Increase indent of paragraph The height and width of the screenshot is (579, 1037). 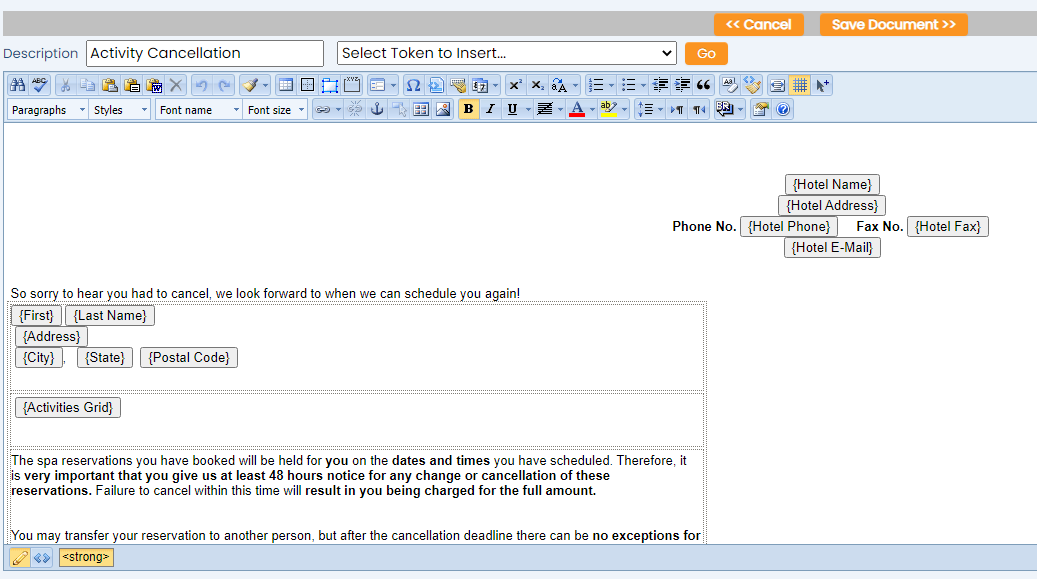point(682,85)
